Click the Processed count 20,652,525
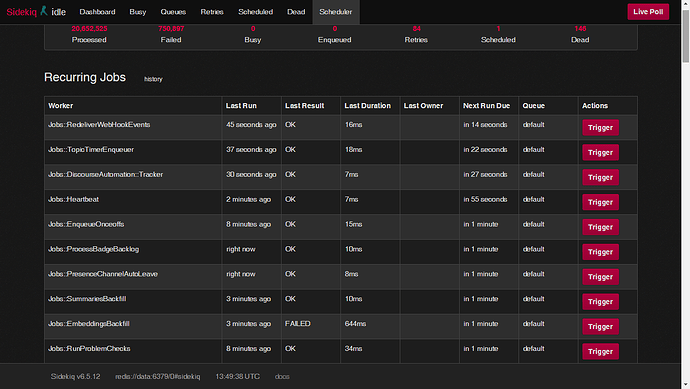 click(x=89, y=29)
